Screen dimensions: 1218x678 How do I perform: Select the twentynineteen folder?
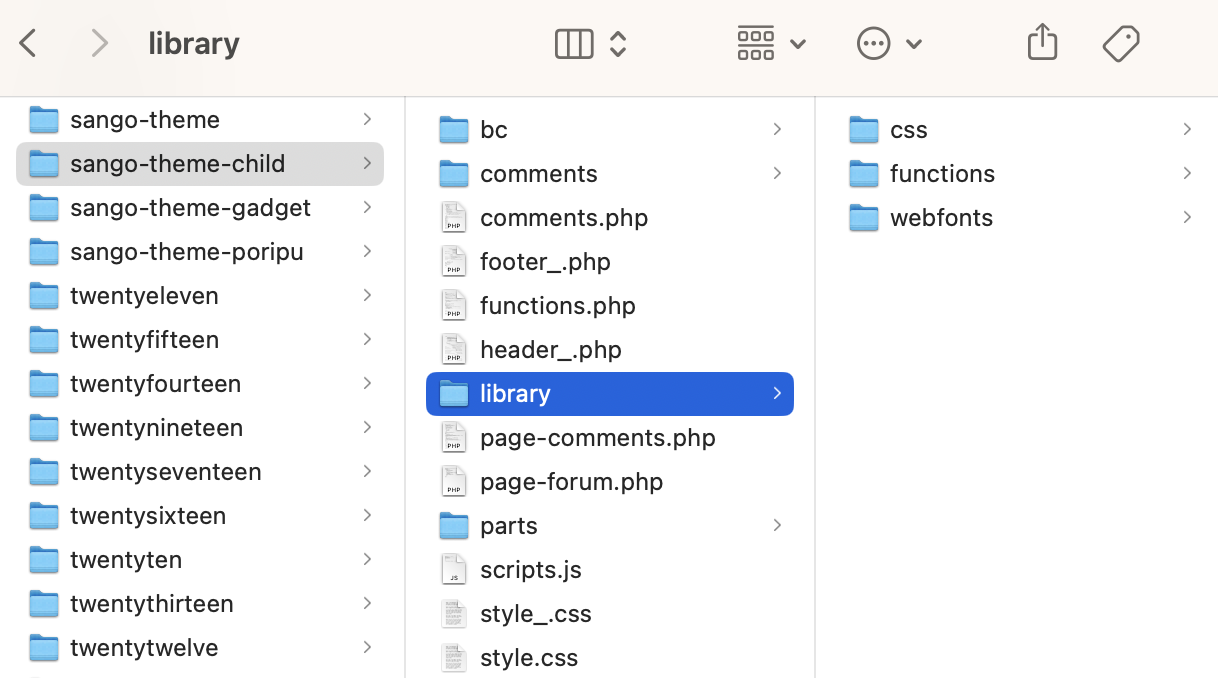[156, 428]
